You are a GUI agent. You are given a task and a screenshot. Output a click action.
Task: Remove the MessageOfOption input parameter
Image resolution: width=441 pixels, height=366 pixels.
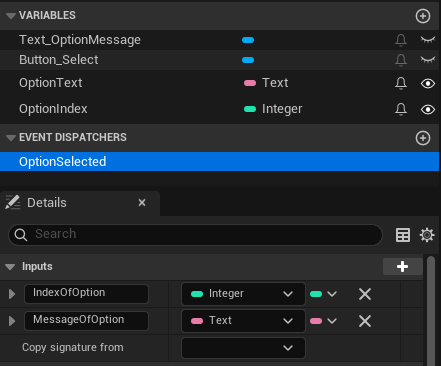click(365, 321)
